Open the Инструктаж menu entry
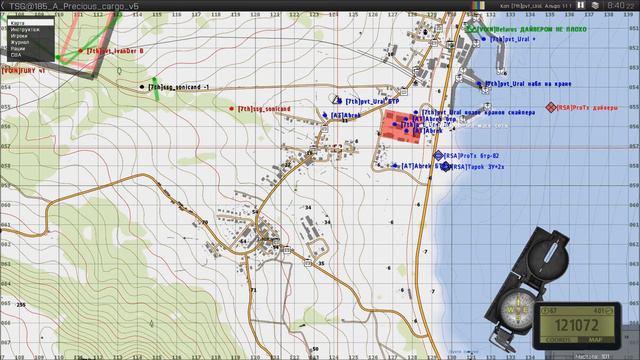Screen dimensions: 640x360 [31, 29]
